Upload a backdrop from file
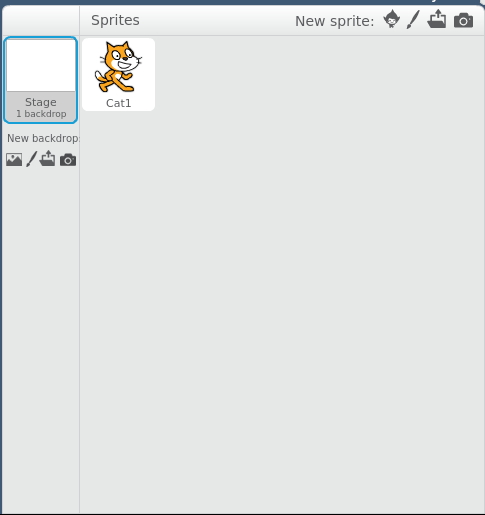 click(47, 158)
